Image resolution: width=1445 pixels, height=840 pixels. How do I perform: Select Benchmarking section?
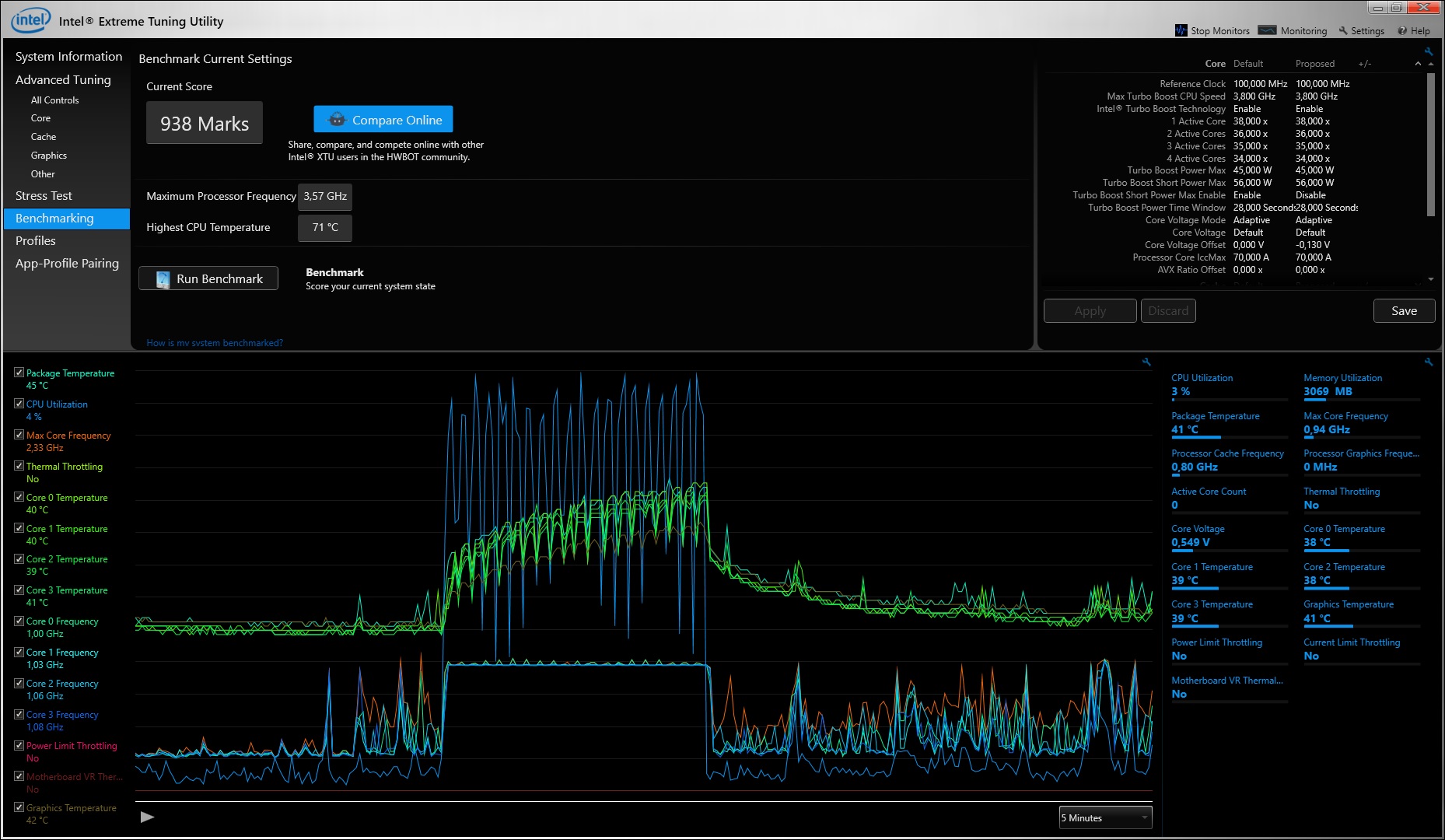coord(67,219)
